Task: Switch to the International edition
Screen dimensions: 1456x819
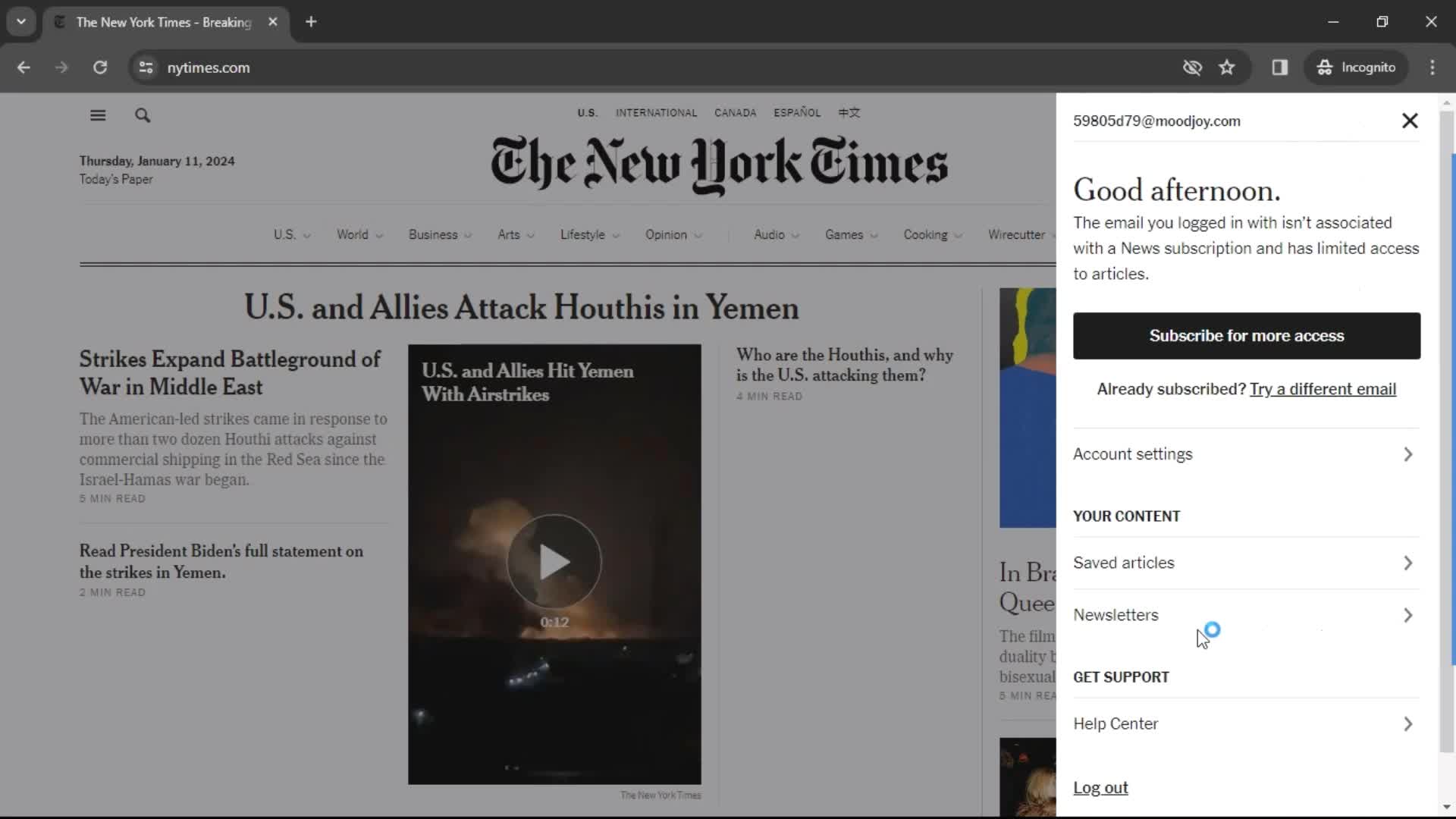Action: 656,113
